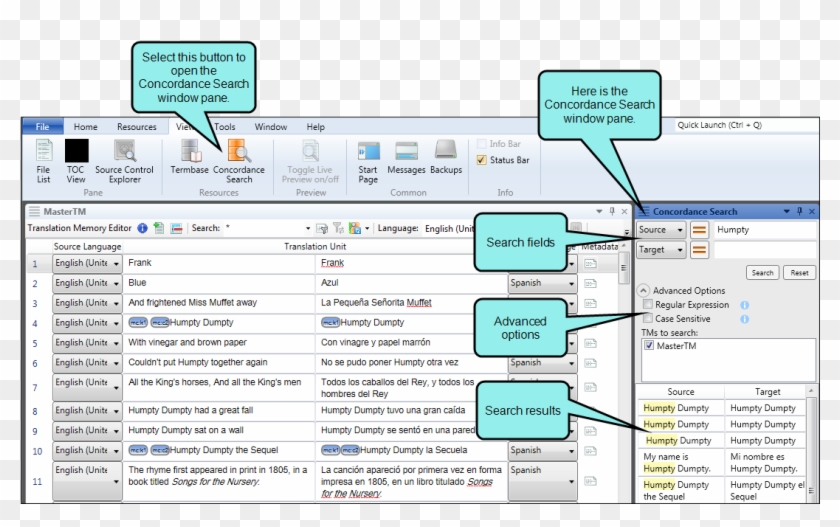This screenshot has height=527, width=840.
Task: Click the Reset button in Concordance Search
Action: pyautogui.click(x=799, y=273)
